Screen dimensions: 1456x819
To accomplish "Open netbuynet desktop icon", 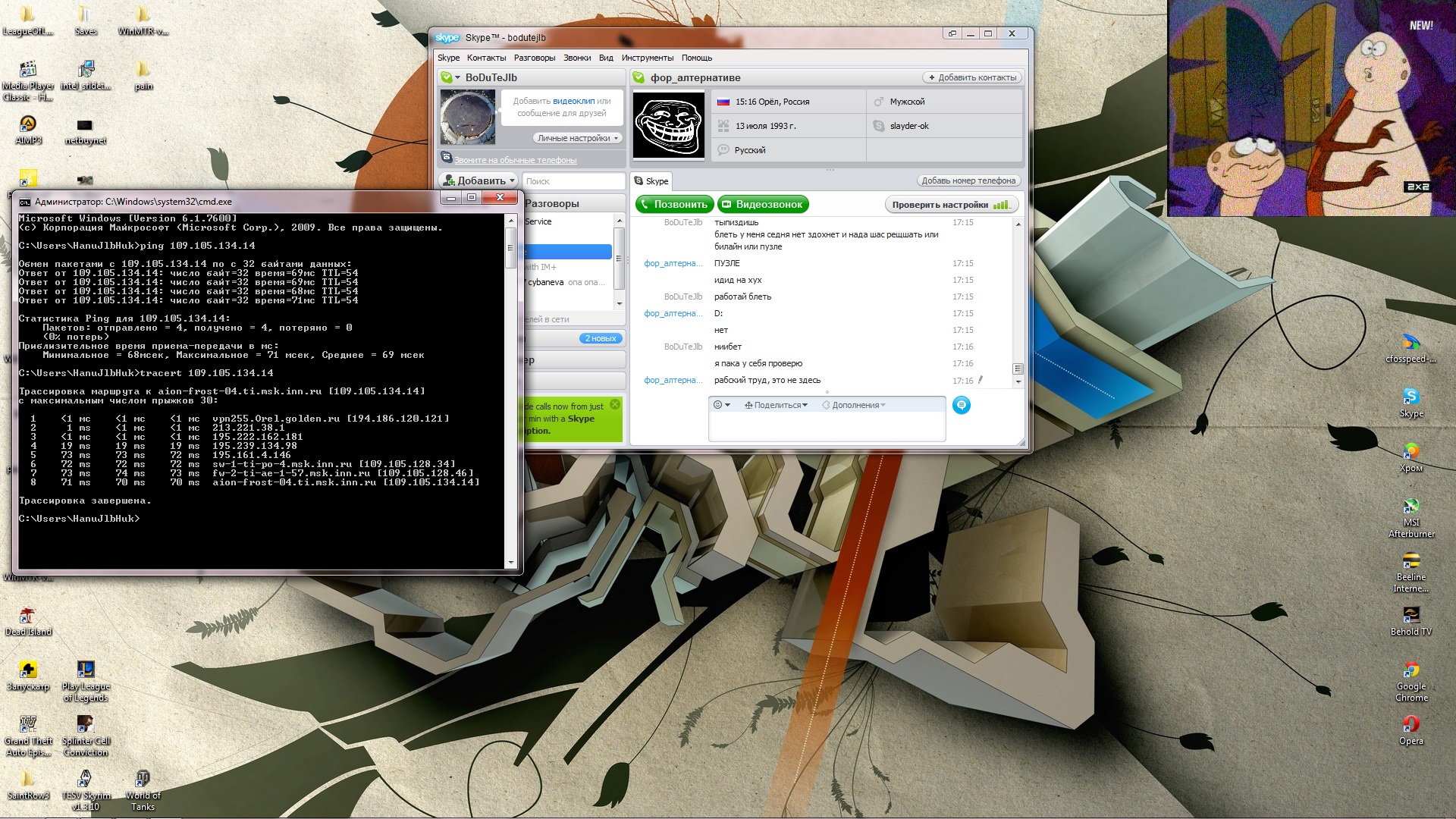I will (85, 130).
